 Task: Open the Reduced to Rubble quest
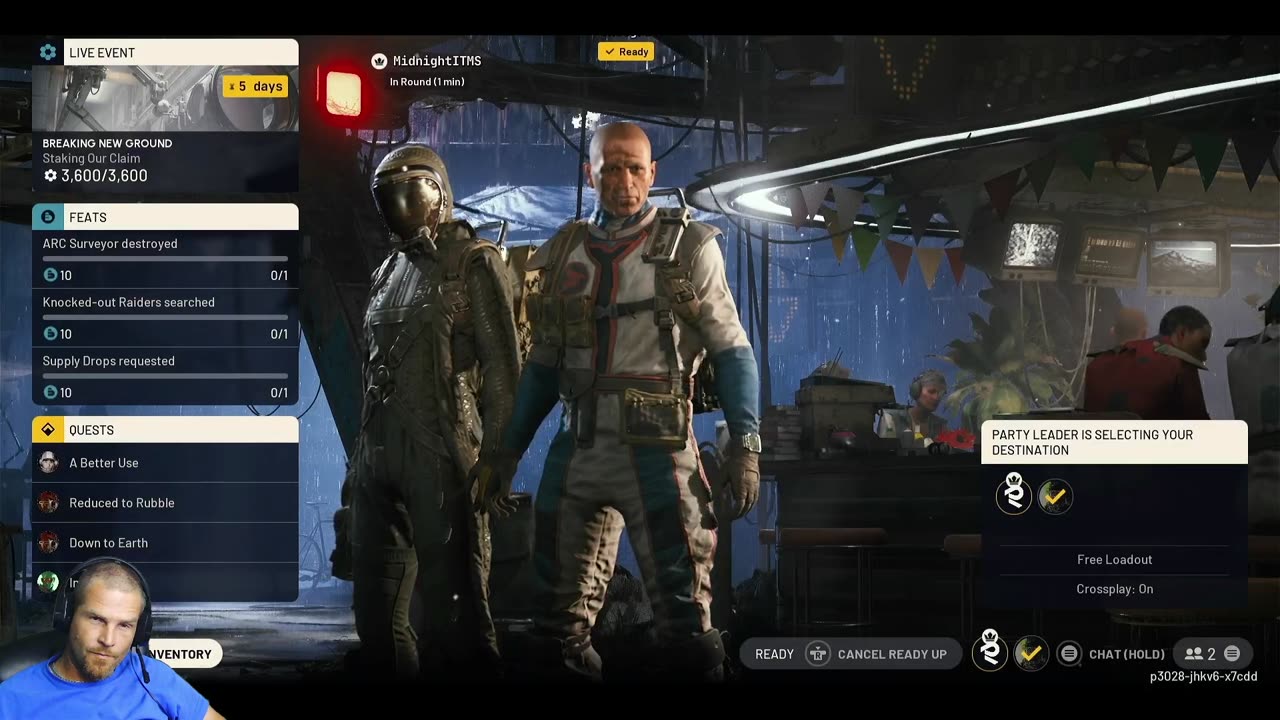point(165,503)
